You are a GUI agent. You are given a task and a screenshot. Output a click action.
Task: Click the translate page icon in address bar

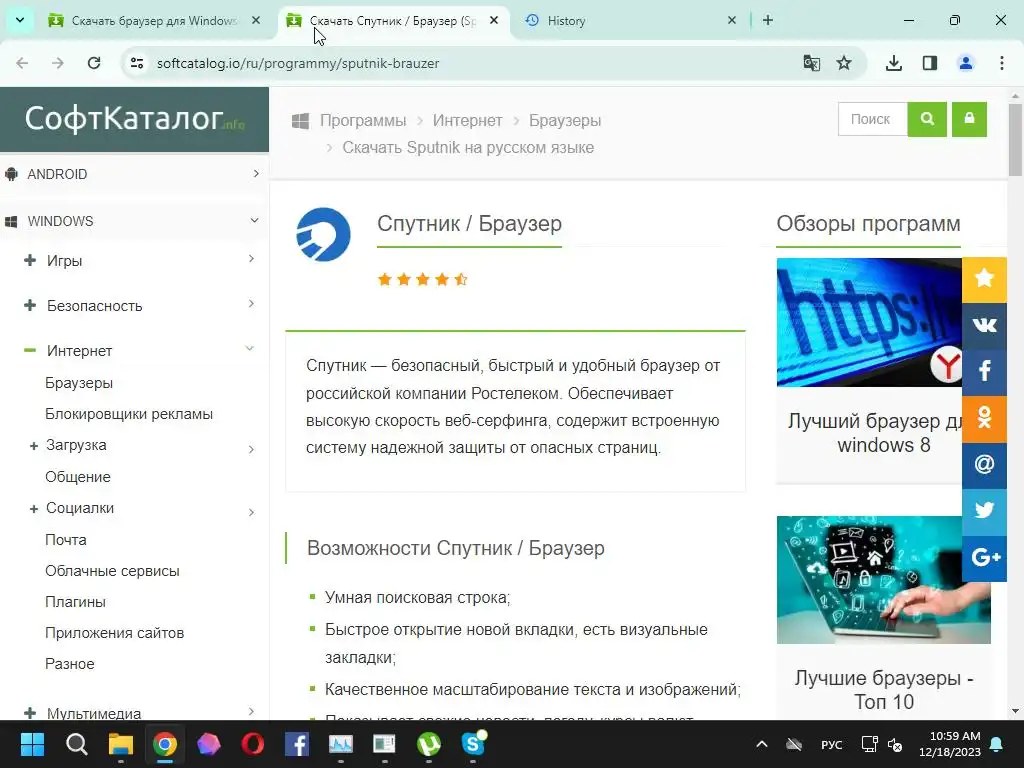click(811, 63)
